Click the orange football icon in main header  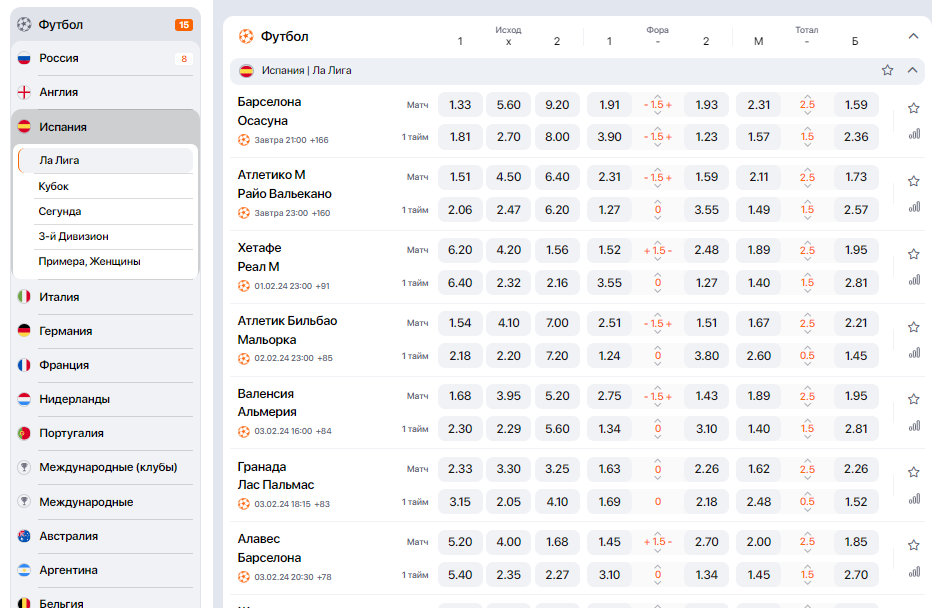246,36
